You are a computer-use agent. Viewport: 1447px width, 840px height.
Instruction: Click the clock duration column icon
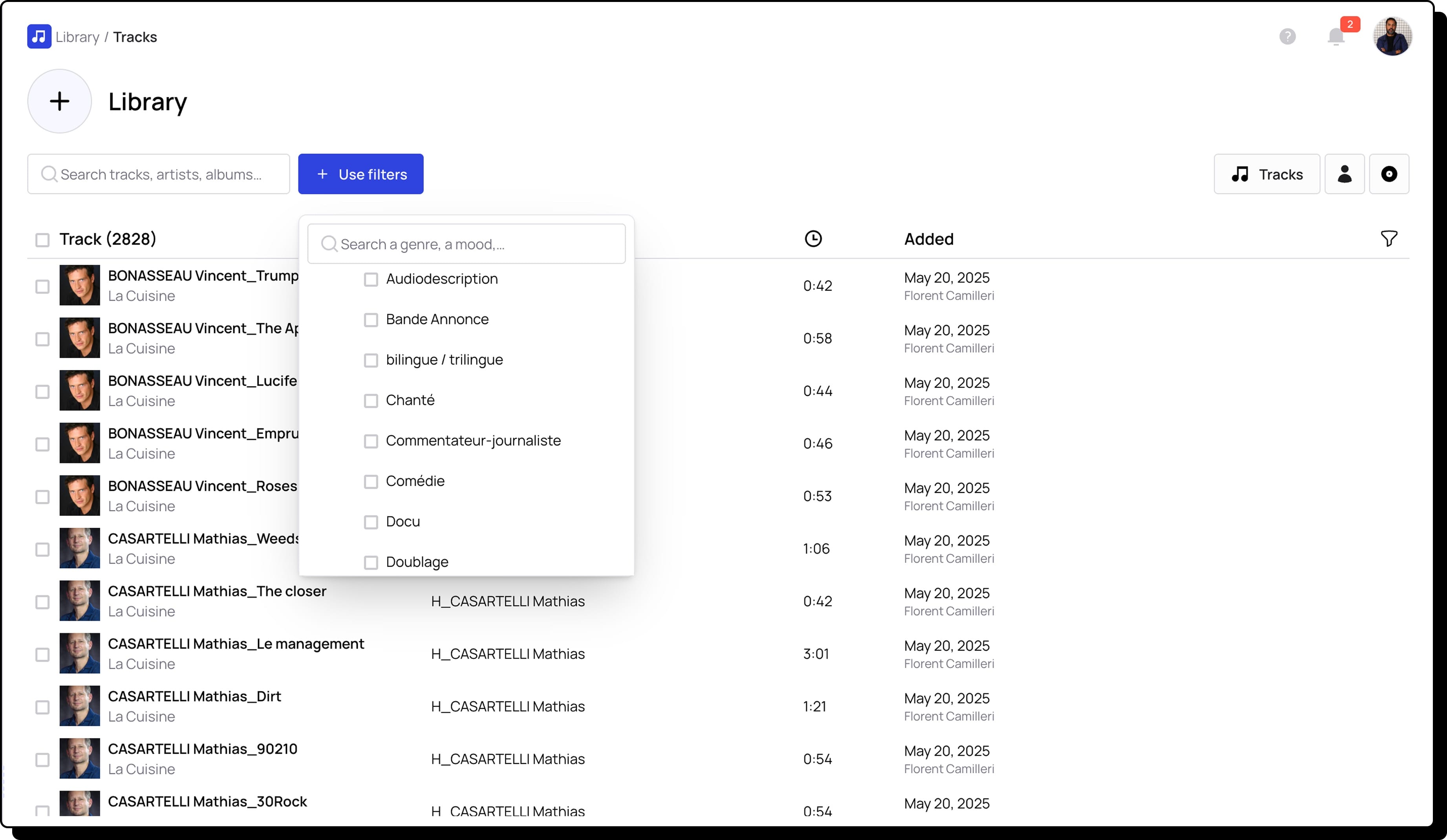pyautogui.click(x=814, y=238)
